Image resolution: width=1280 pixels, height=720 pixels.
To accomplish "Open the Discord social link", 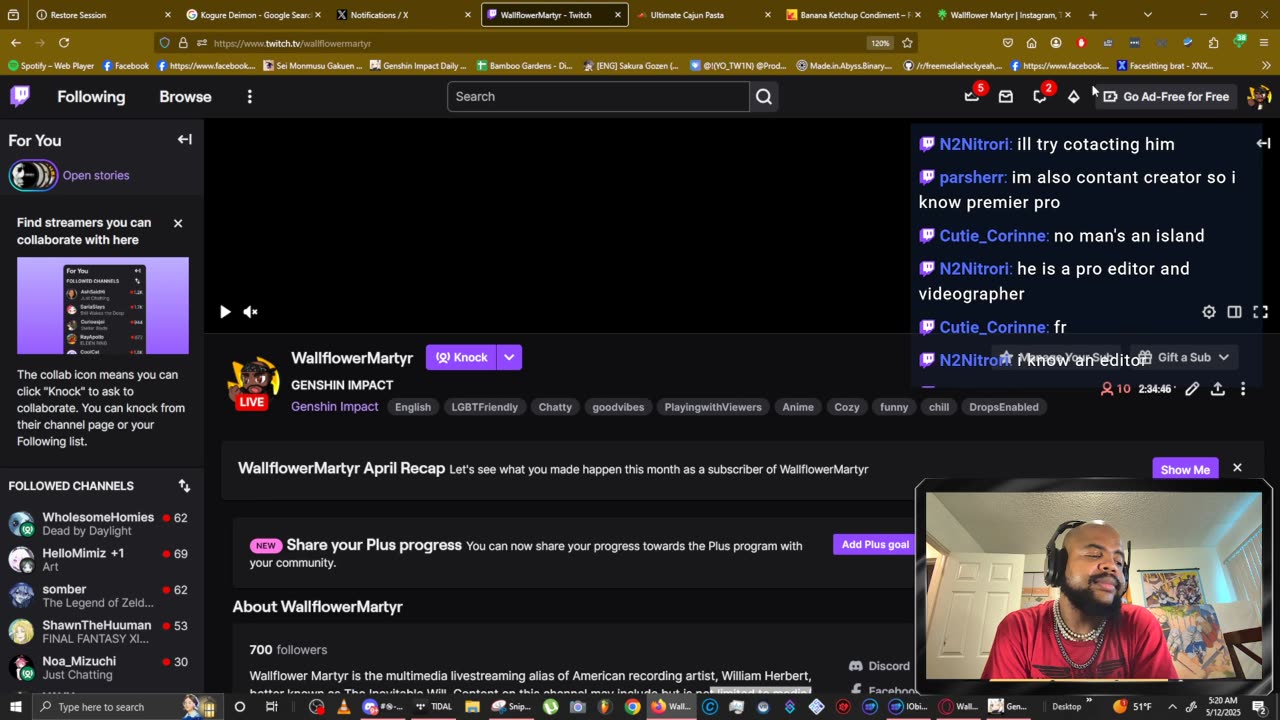I will (879, 666).
